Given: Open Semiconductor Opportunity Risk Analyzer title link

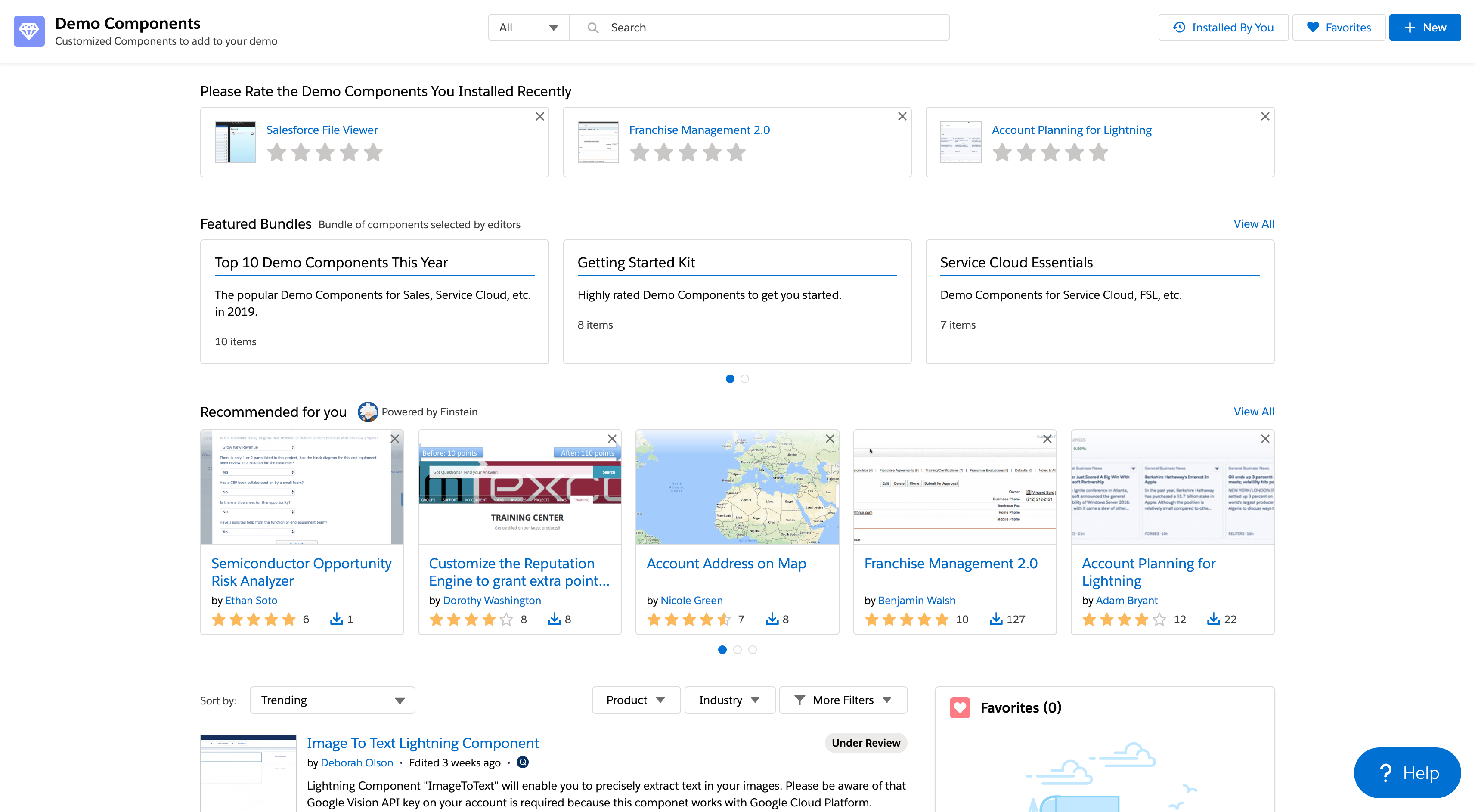Looking at the screenshot, I should tap(302, 572).
